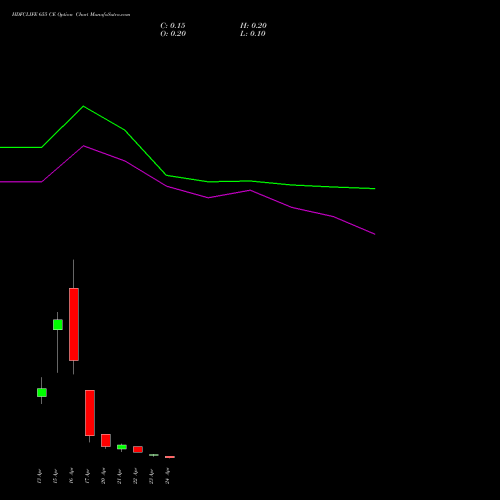Click the right end of the green line

[375, 189]
